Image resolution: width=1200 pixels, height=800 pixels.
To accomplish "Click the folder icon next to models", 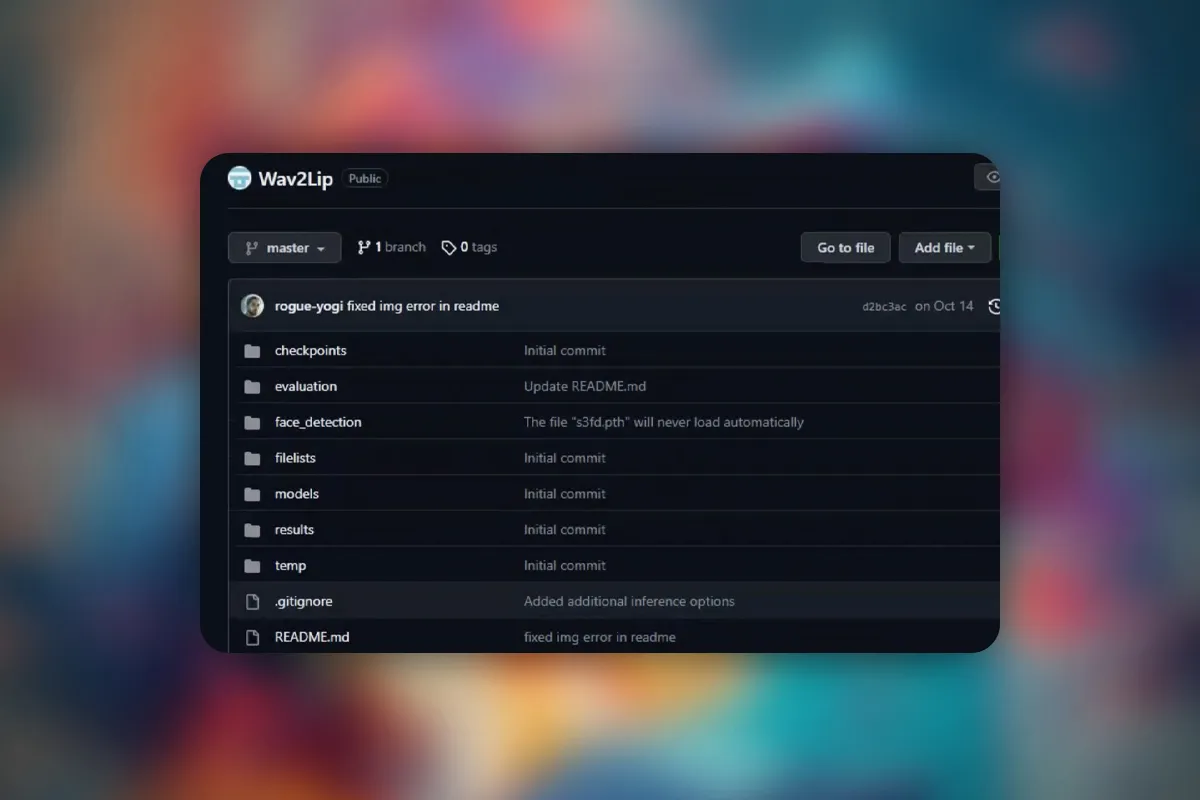I will pyautogui.click(x=252, y=494).
